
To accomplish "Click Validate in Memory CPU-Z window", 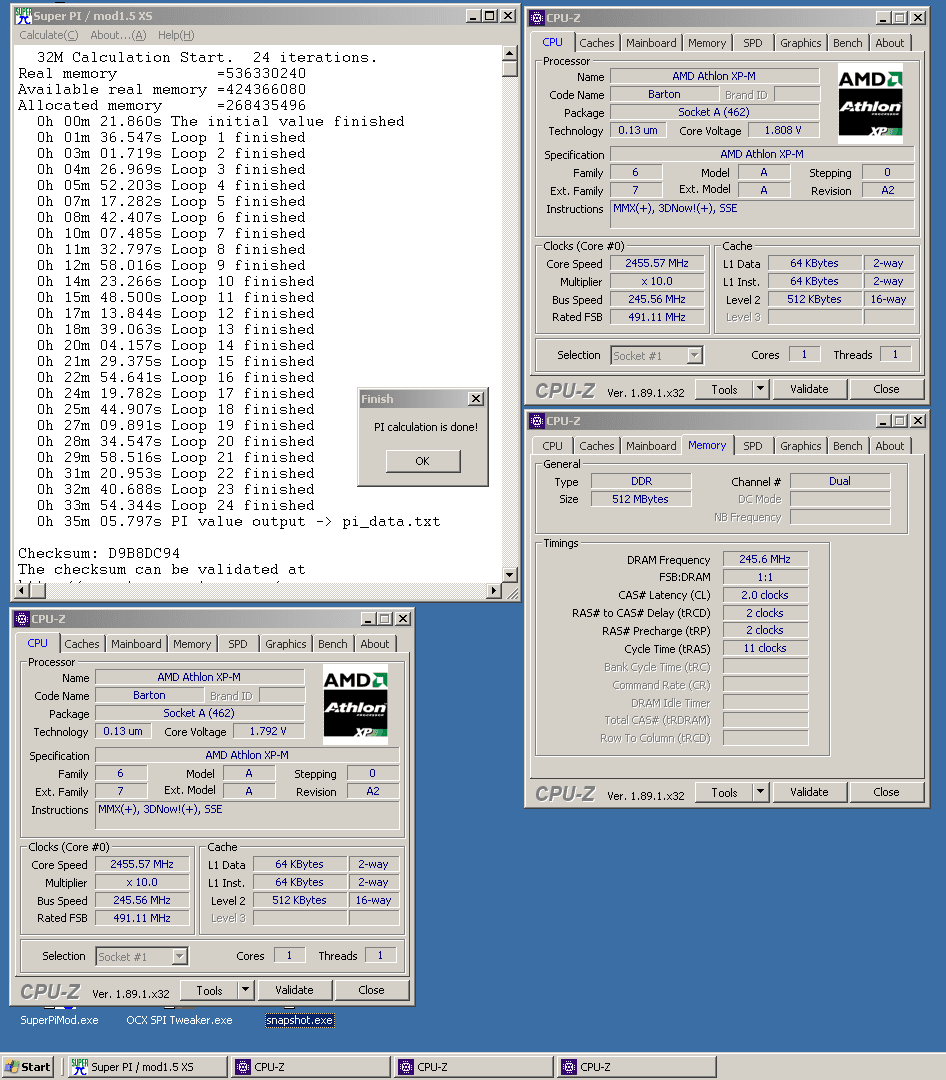I will pyautogui.click(x=809, y=792).
